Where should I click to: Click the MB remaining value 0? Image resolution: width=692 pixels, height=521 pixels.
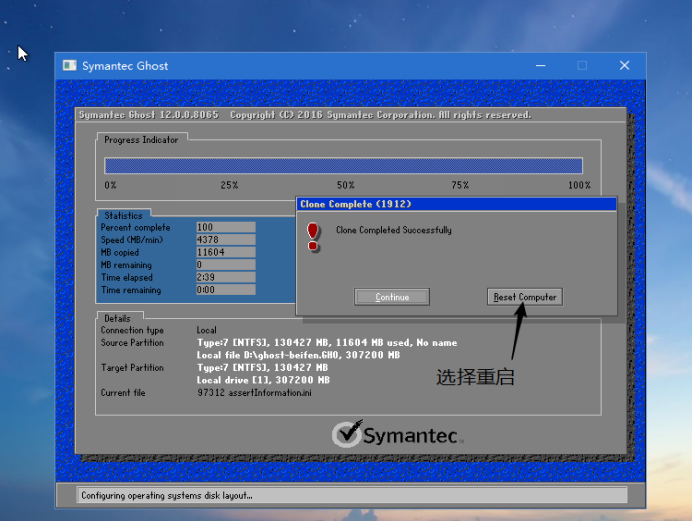point(226,265)
